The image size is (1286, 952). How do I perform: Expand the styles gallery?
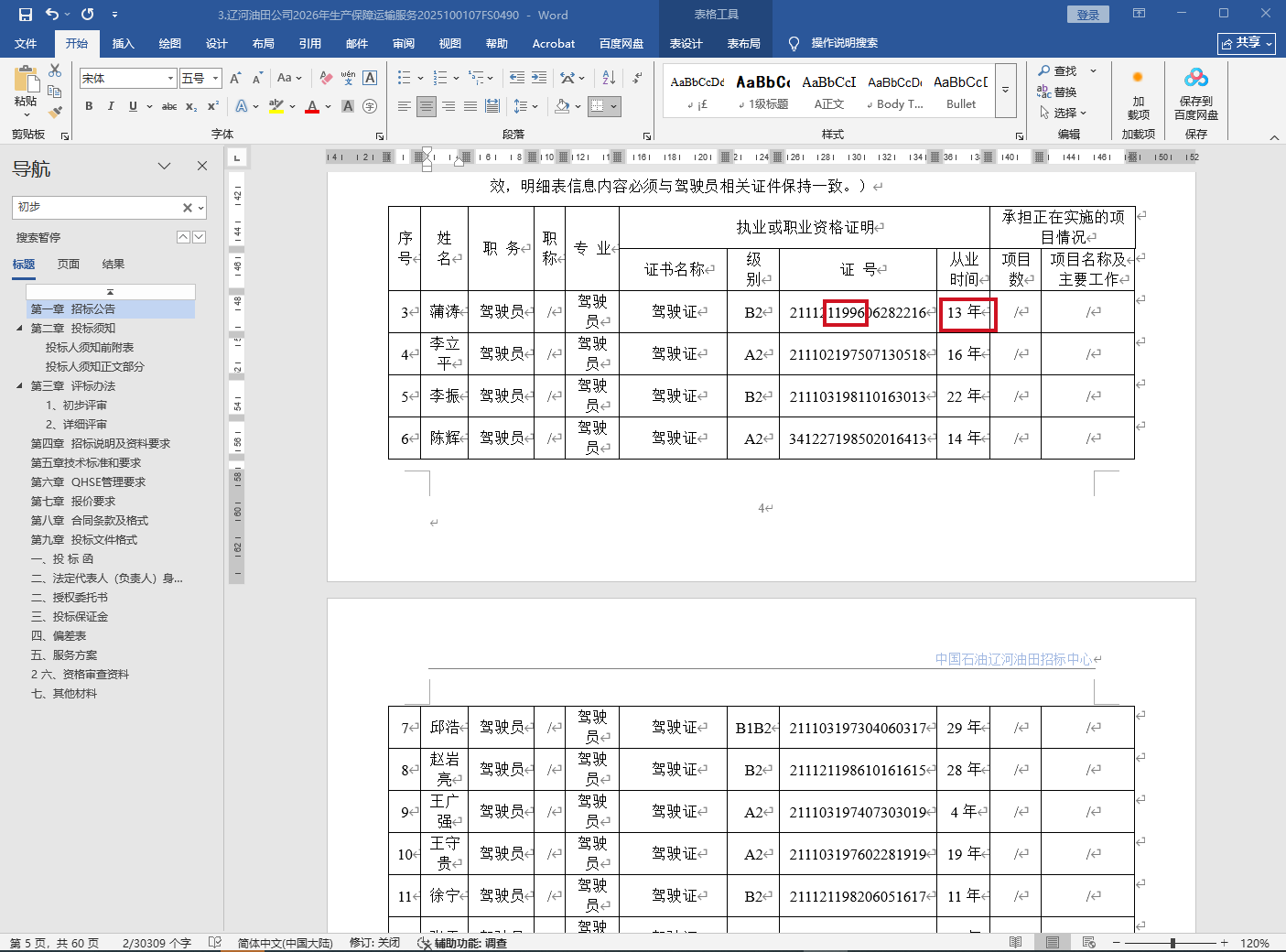[1005, 90]
